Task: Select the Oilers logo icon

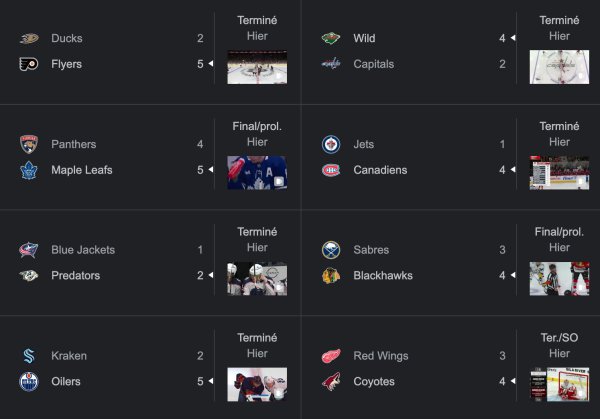Action: 28,381
